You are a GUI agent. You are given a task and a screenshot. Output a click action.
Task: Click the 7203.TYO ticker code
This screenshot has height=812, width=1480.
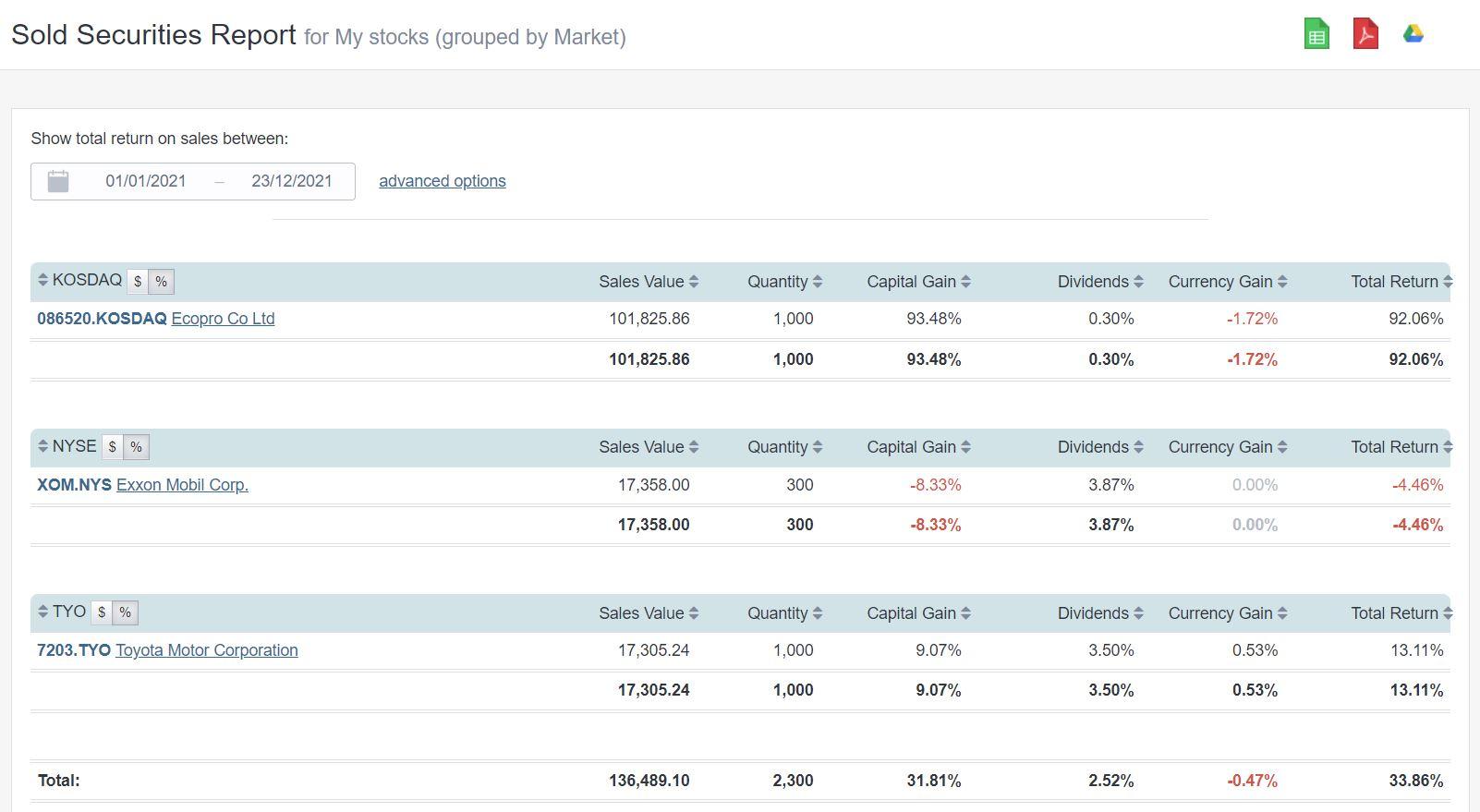pos(74,650)
